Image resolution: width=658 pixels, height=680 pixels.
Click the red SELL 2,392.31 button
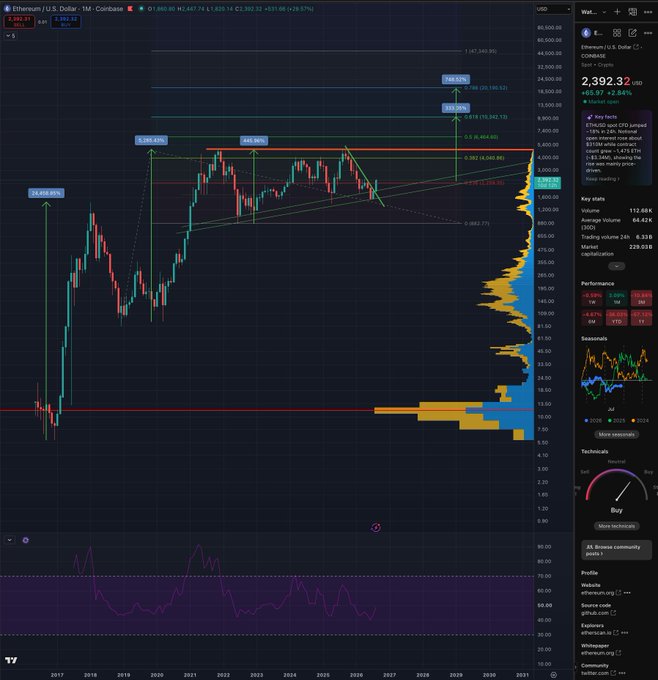19,22
